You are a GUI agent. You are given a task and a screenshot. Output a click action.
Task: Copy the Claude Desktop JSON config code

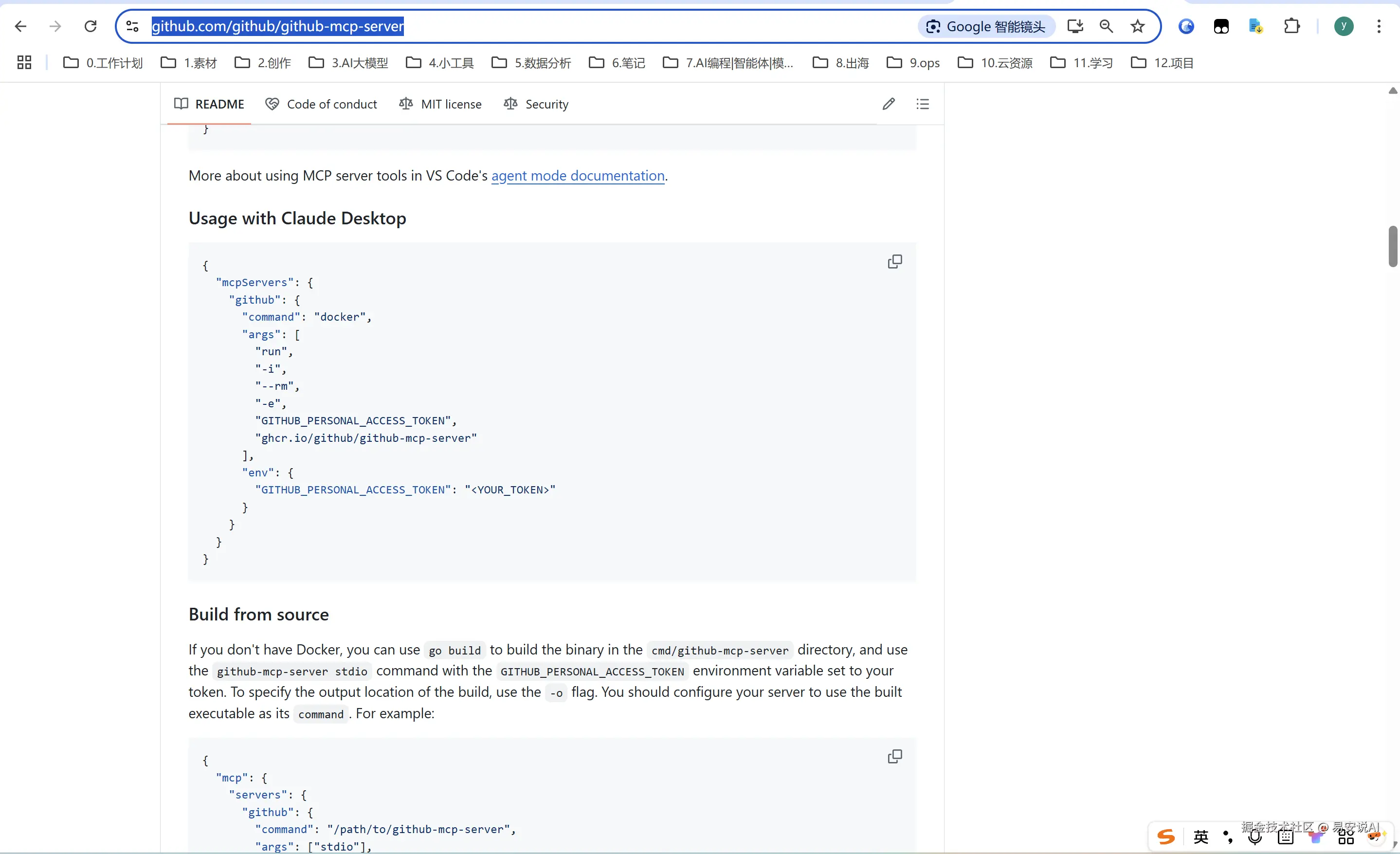click(894, 261)
